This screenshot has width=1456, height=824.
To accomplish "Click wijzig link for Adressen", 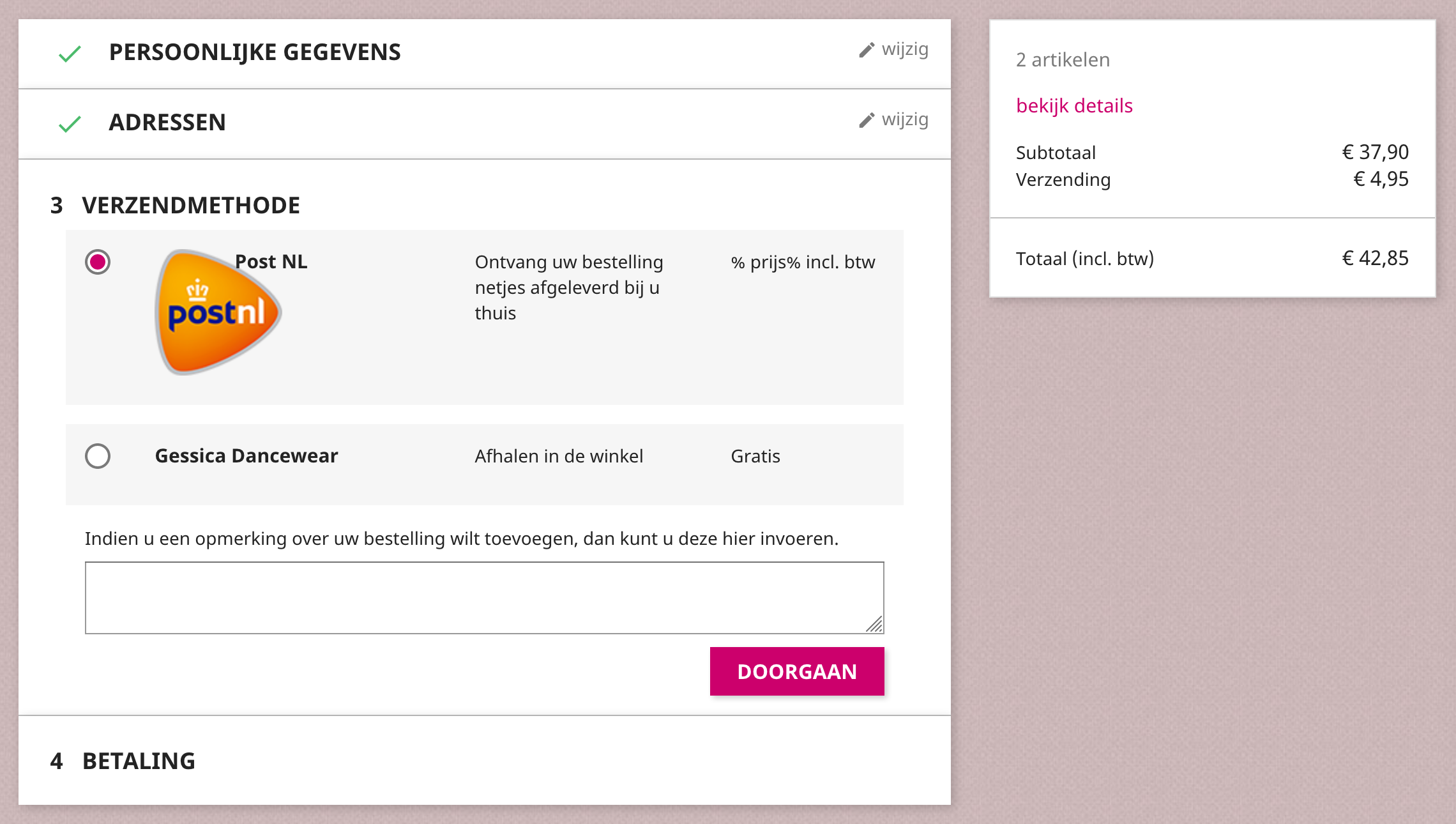I will pos(905,119).
